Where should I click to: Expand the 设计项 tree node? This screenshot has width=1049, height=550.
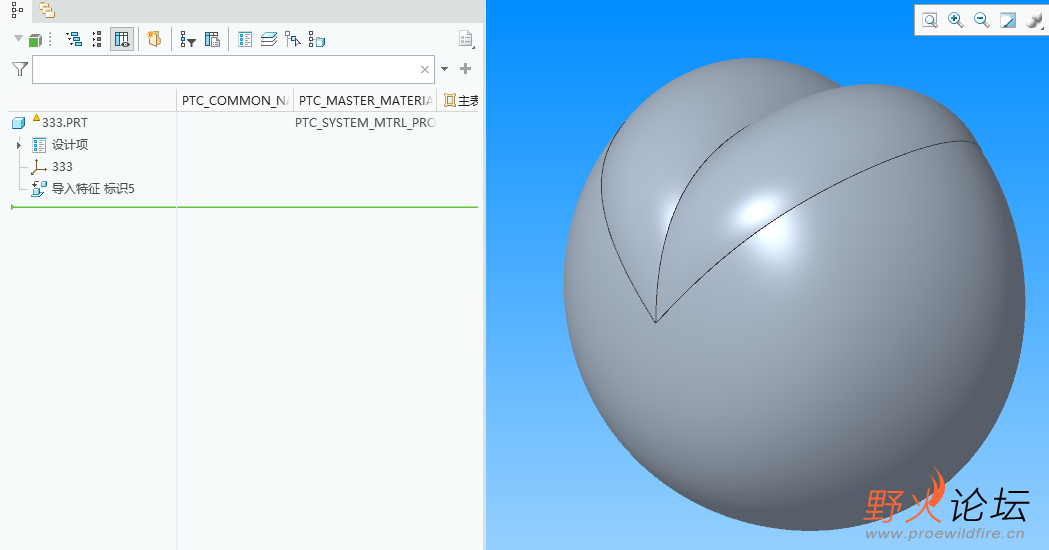[19, 145]
